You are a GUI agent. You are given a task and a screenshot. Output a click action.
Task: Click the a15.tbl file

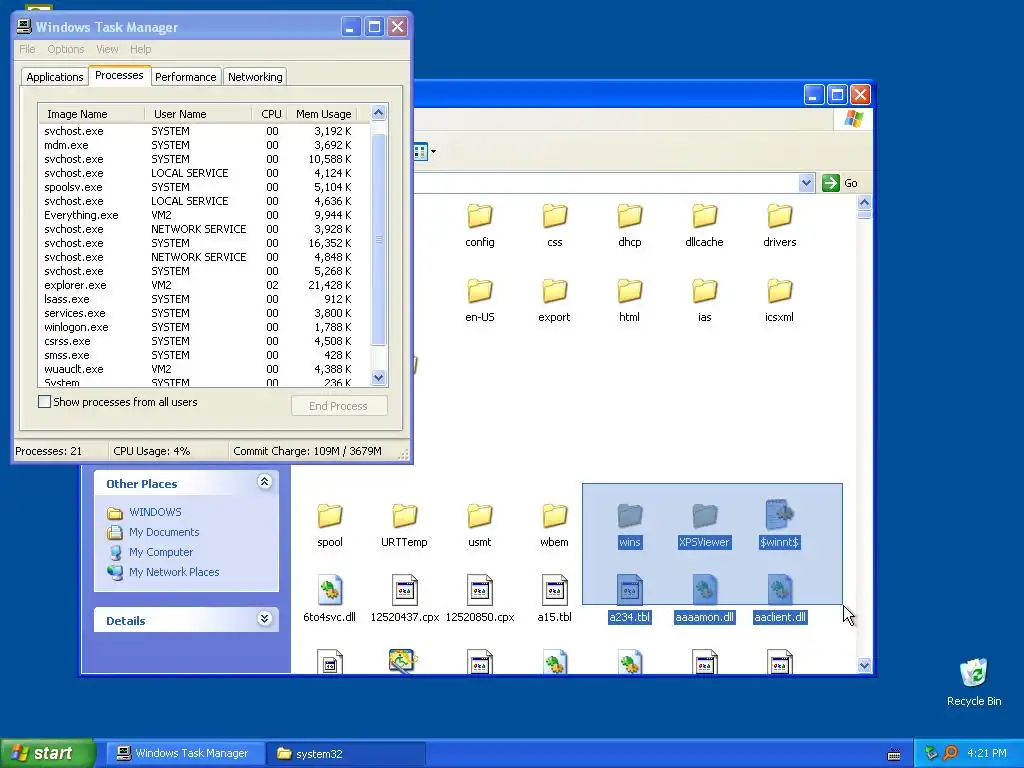(x=554, y=600)
